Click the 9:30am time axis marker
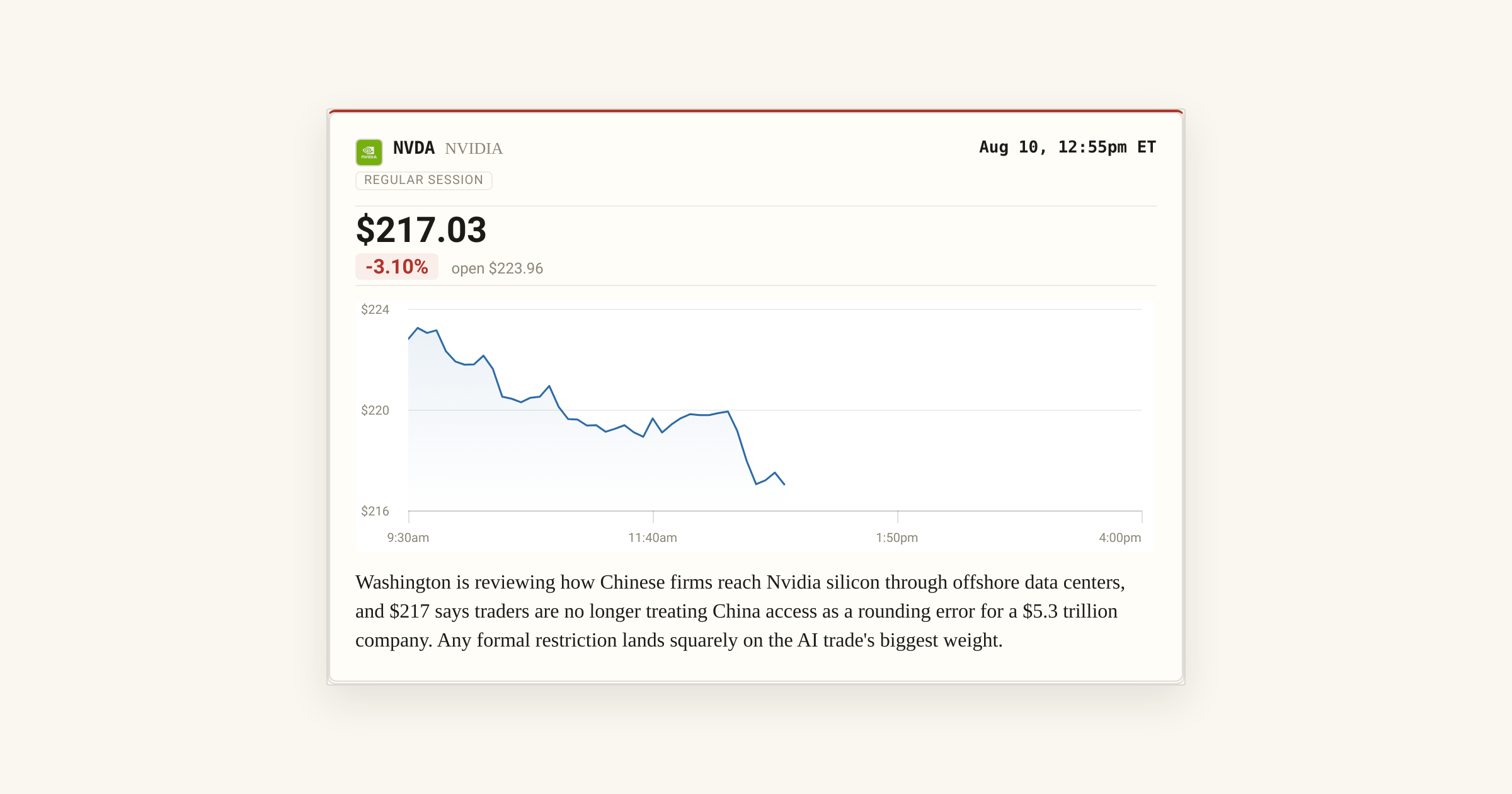The height and width of the screenshot is (794, 1512). tap(408, 538)
